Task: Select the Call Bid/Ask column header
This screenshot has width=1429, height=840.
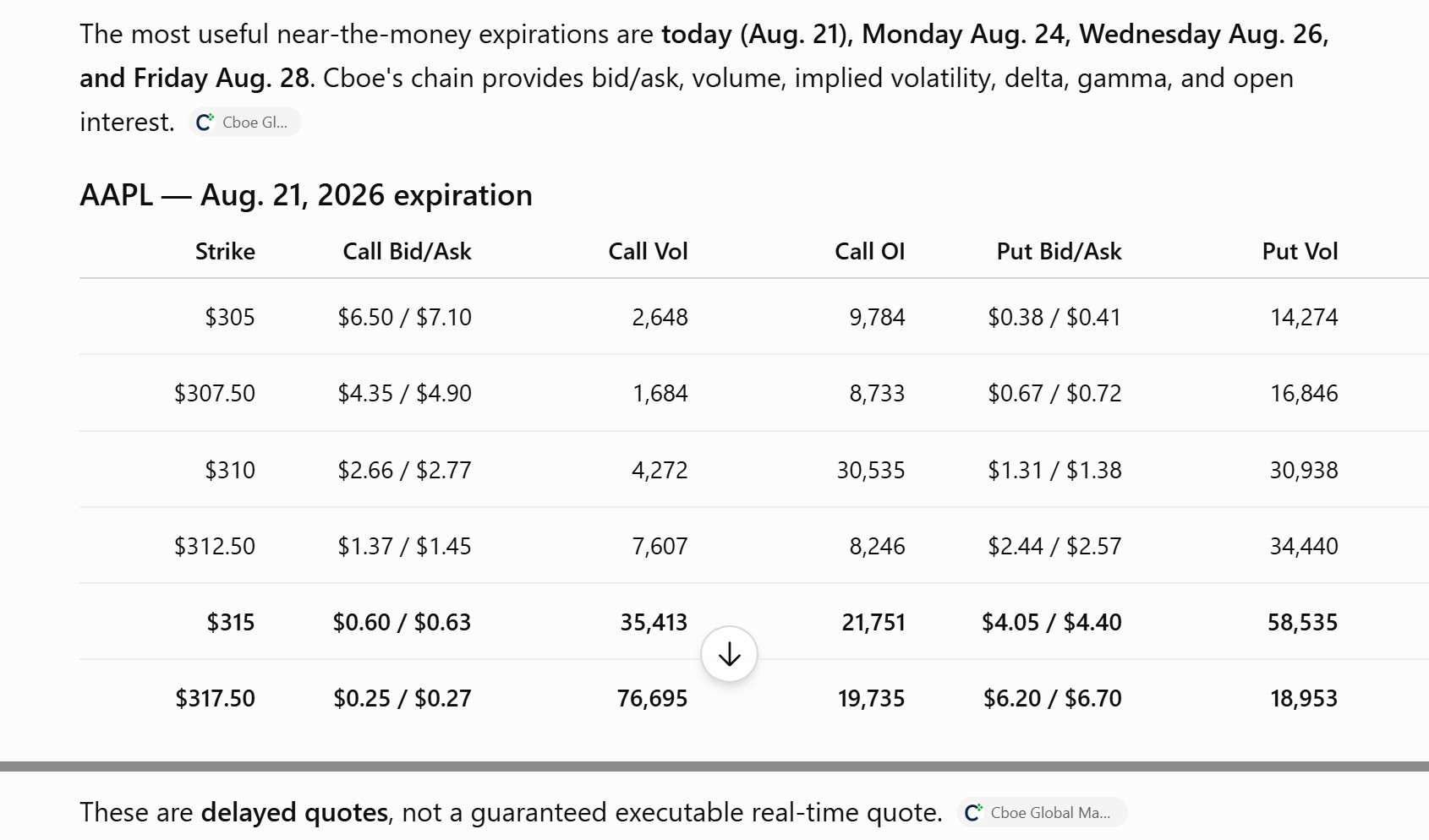Action: (407, 251)
